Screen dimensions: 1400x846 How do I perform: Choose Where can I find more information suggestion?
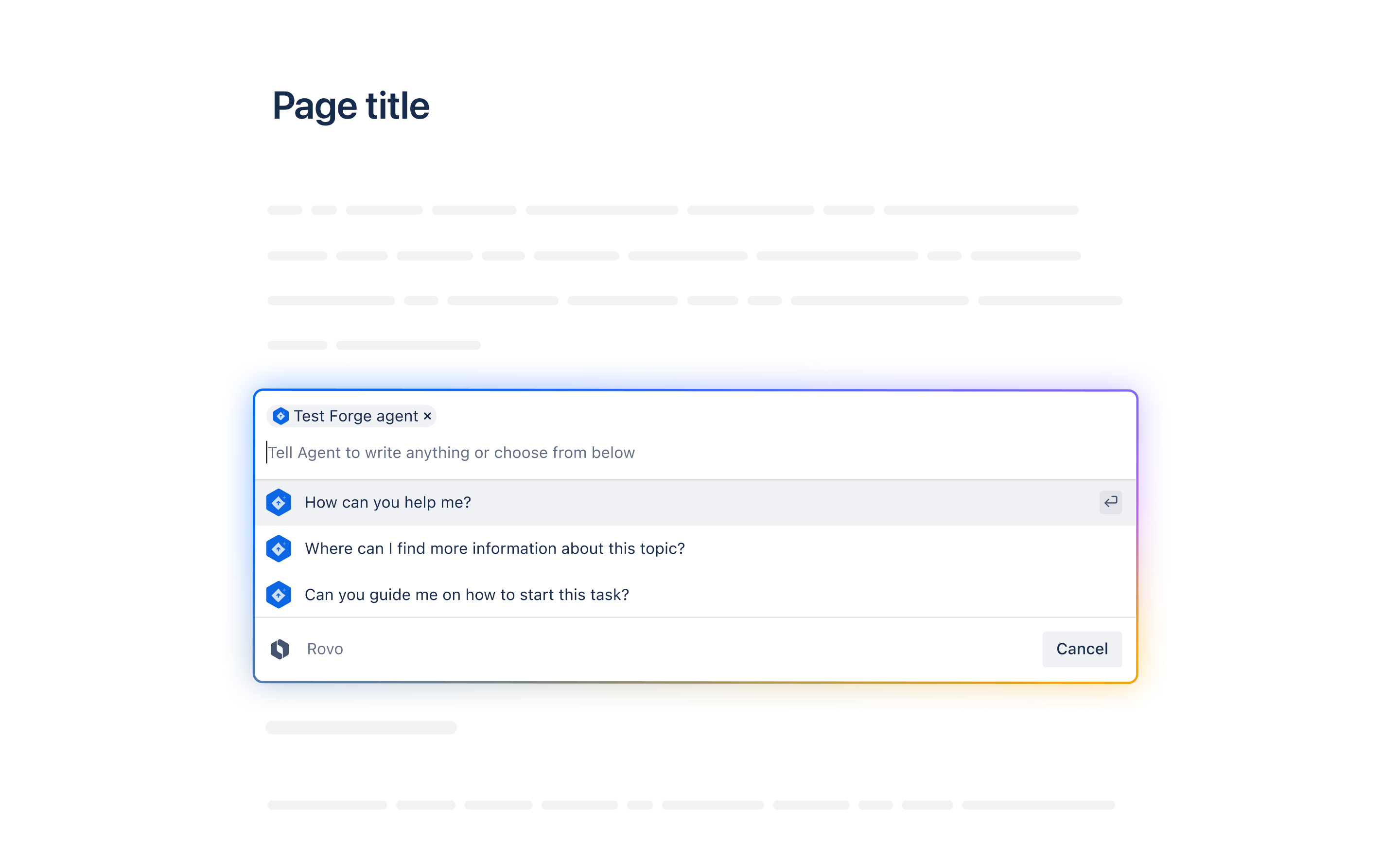(x=495, y=548)
